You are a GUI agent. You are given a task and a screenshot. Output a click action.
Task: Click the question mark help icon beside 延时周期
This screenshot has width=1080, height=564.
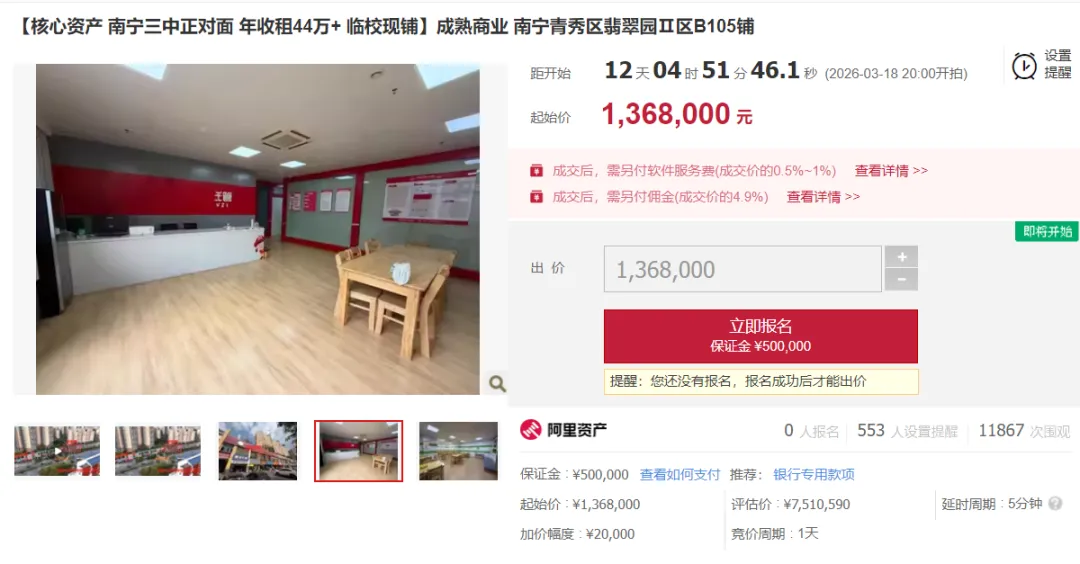tap(1055, 503)
